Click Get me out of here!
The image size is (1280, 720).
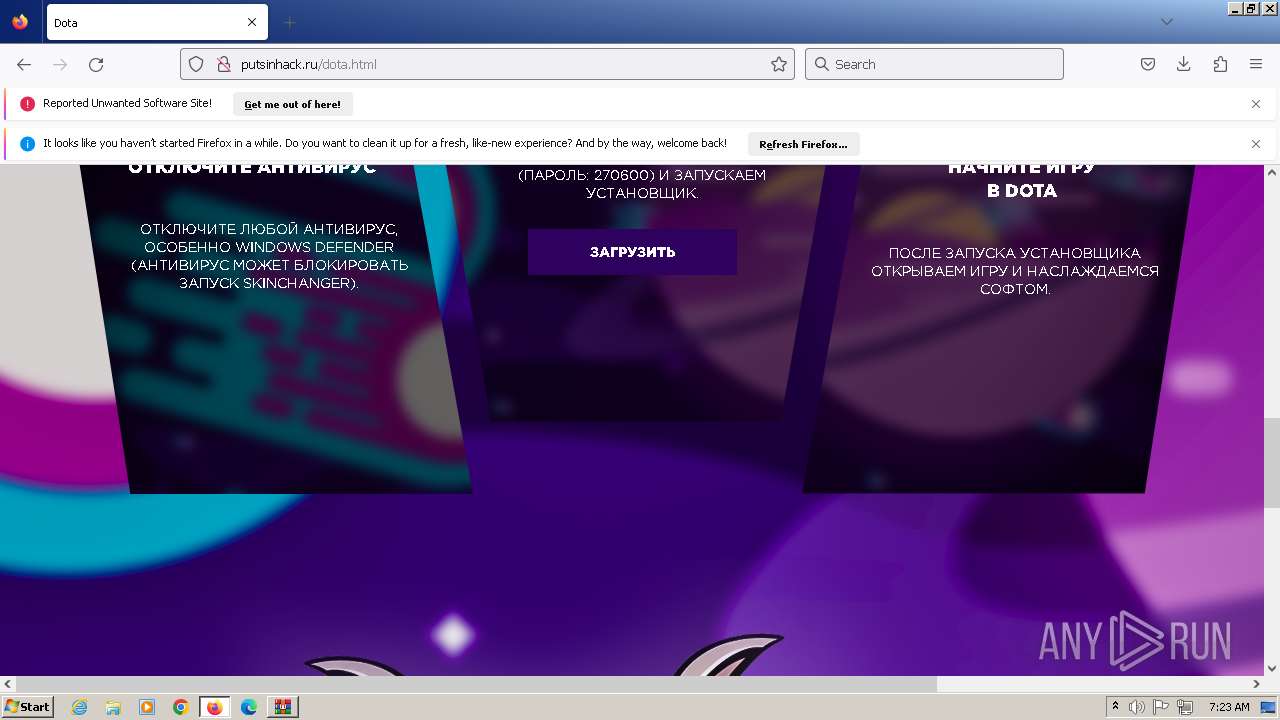[292, 104]
